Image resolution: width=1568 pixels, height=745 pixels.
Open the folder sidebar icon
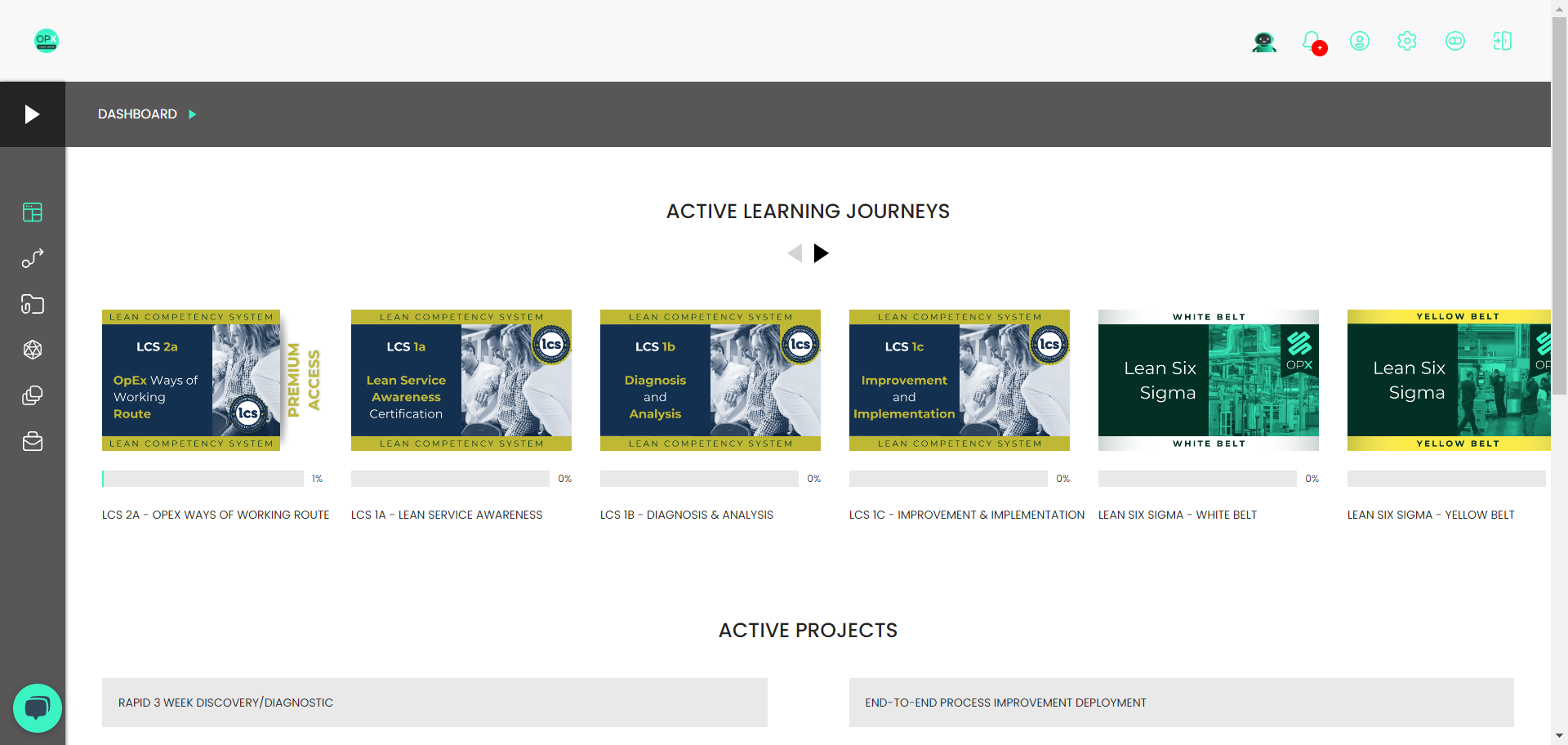[33, 304]
